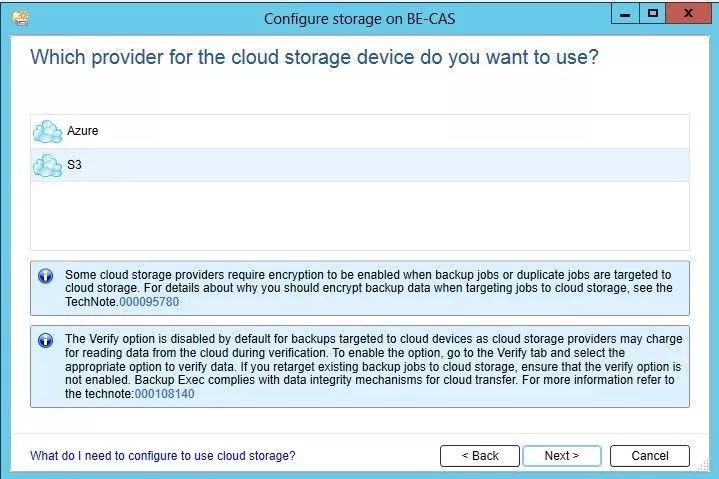719x479 pixels.
Task: Click the Verify option info icon
Action: click(45, 340)
